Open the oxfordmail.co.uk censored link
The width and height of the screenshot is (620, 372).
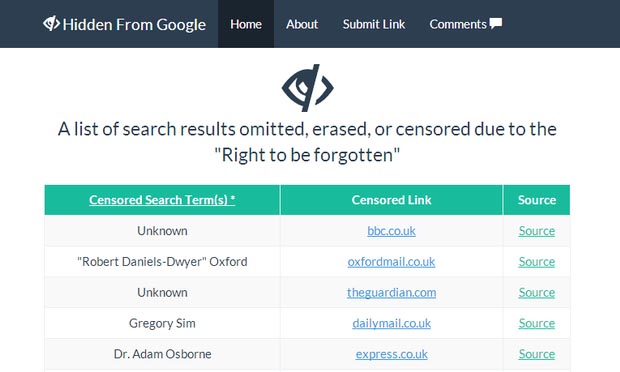pyautogui.click(x=391, y=262)
